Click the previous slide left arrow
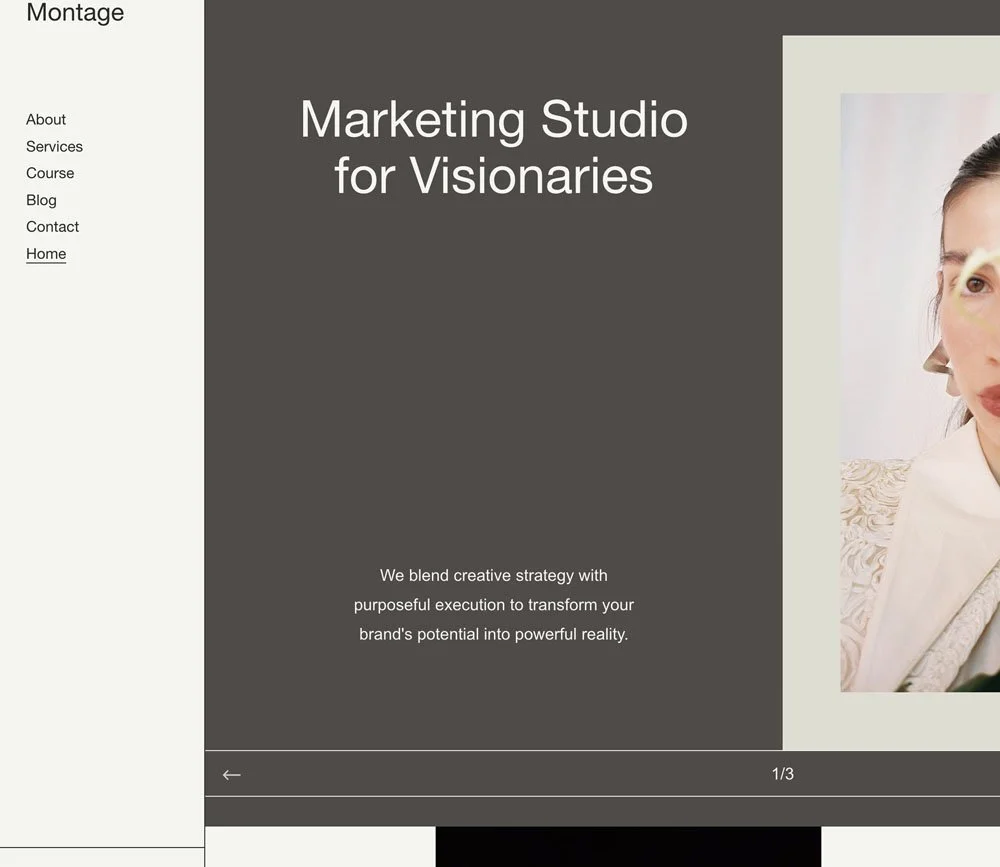 tap(232, 774)
